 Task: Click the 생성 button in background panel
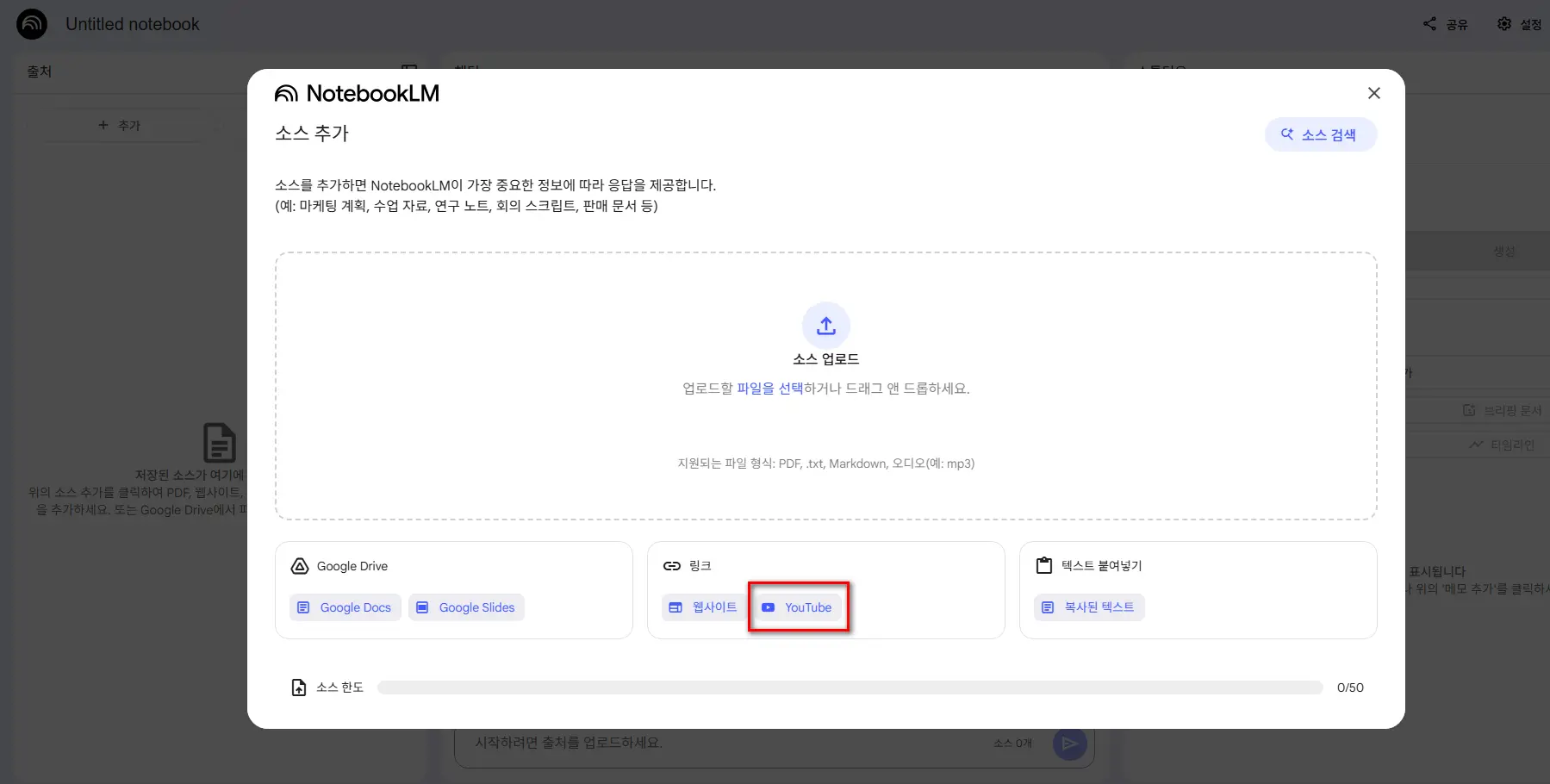coord(1504,252)
